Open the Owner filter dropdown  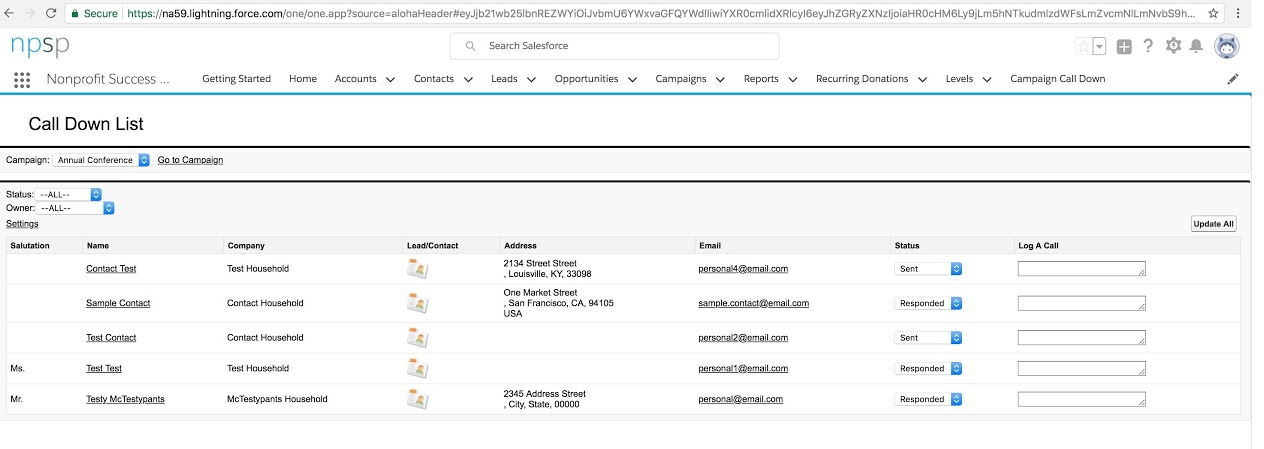[x=76, y=208]
